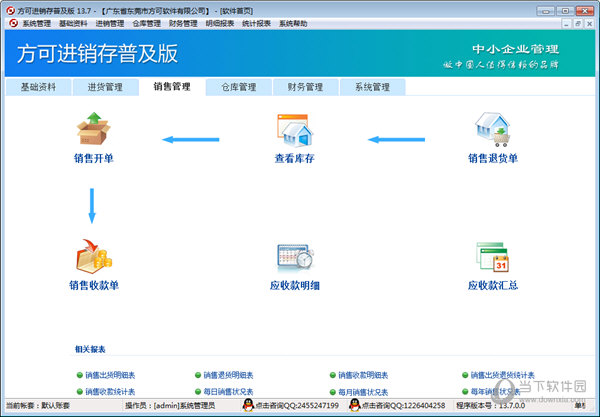Switch to the 仓库管理 tab

click(239, 87)
